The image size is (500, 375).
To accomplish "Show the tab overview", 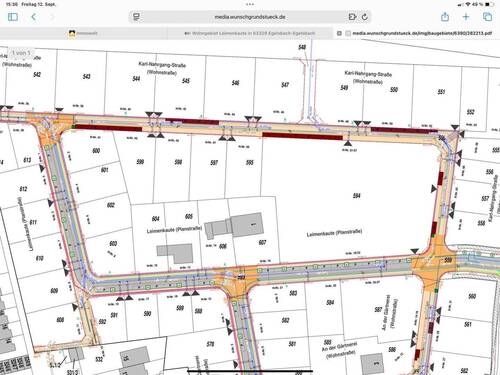I will [x=487, y=17].
